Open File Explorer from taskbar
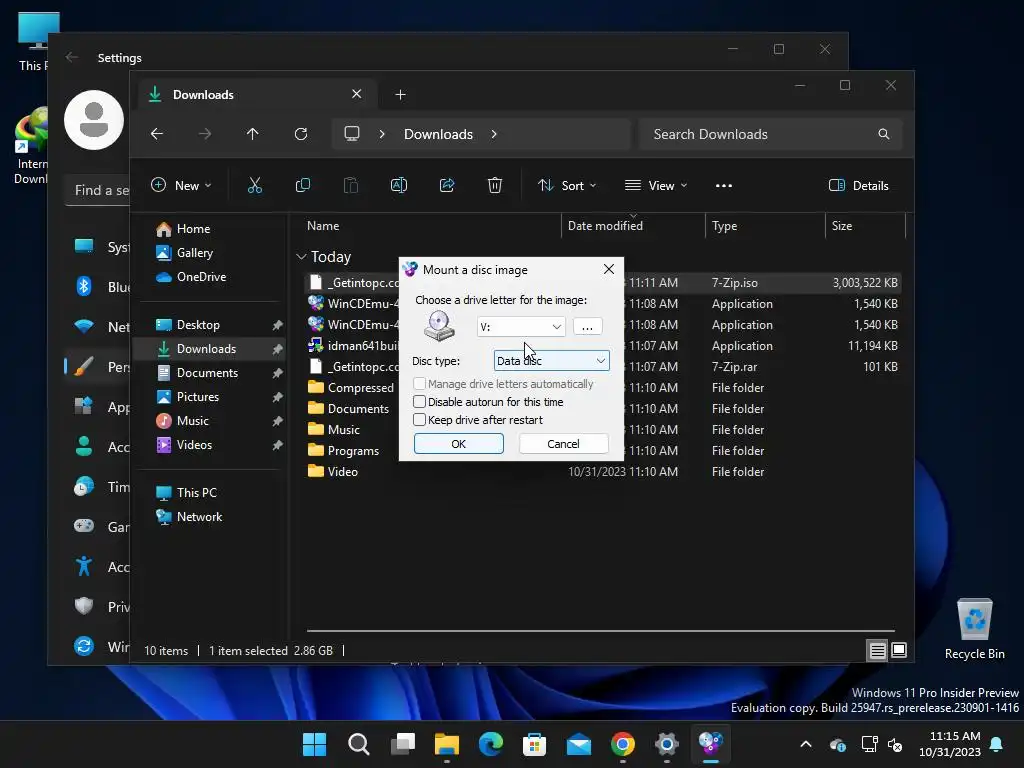1024x768 pixels. click(447, 744)
